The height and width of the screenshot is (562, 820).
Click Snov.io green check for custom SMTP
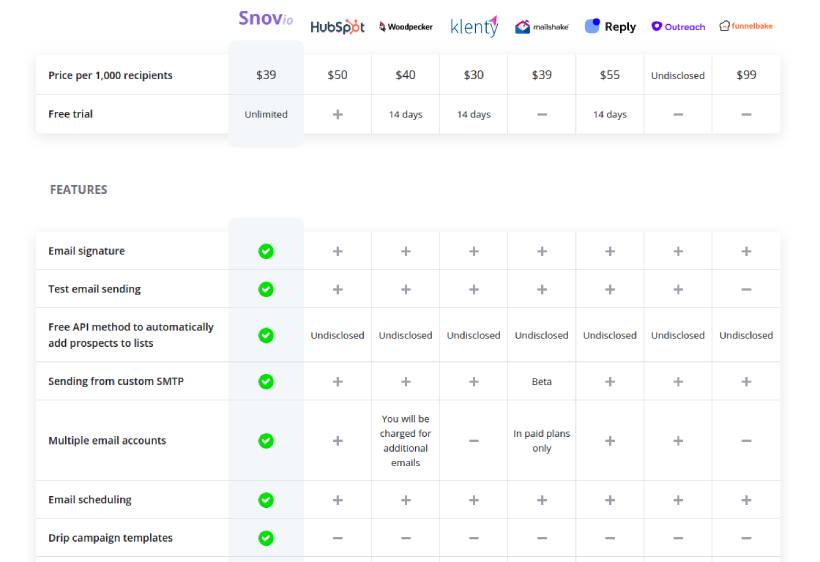[x=266, y=382]
